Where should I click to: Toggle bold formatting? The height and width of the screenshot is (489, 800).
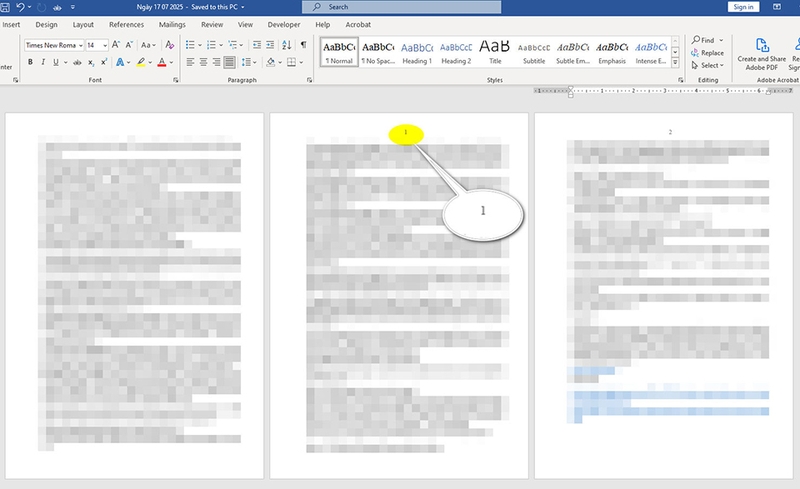[30, 62]
